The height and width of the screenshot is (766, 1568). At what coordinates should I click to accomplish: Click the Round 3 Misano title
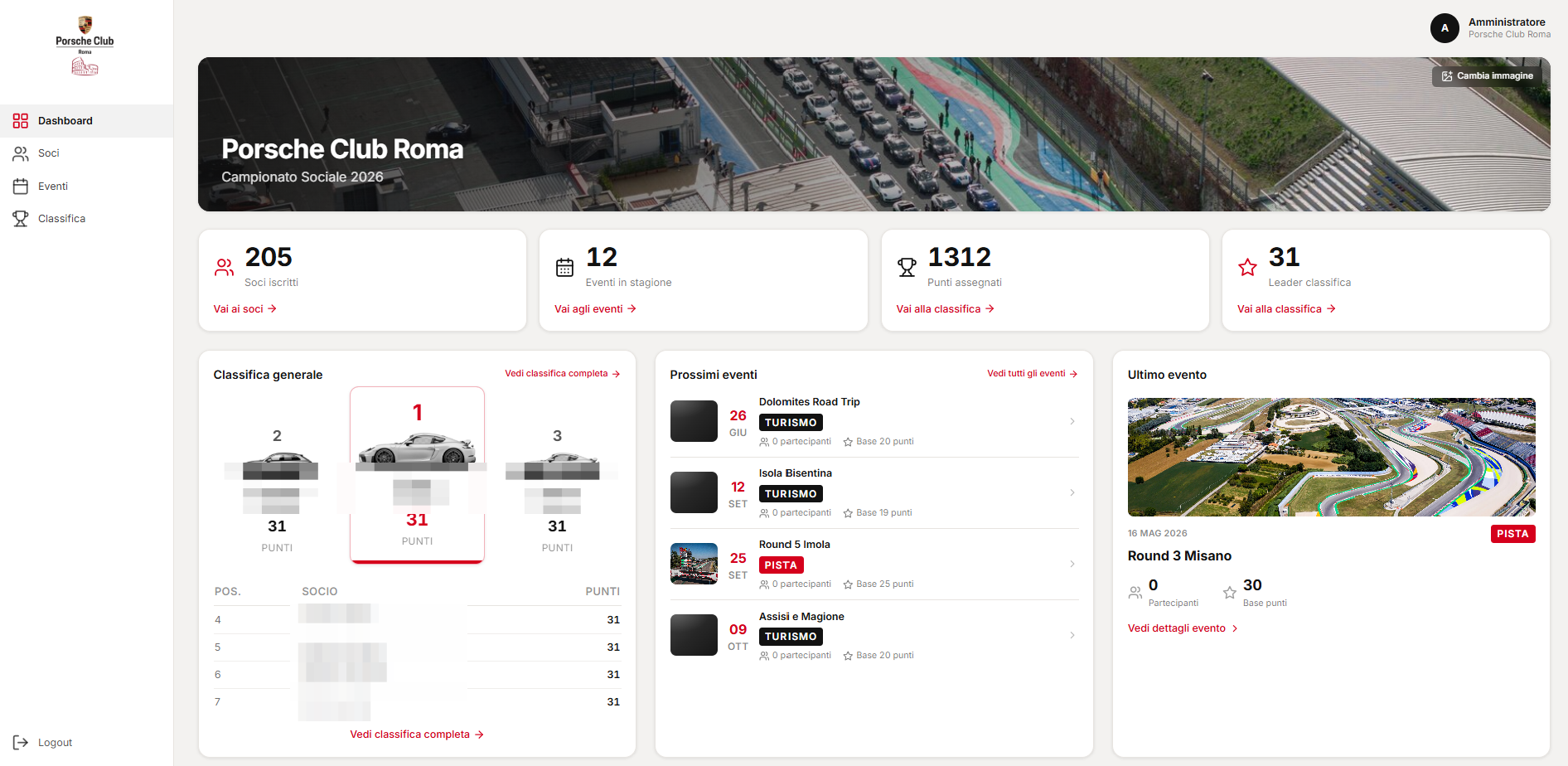click(1179, 556)
